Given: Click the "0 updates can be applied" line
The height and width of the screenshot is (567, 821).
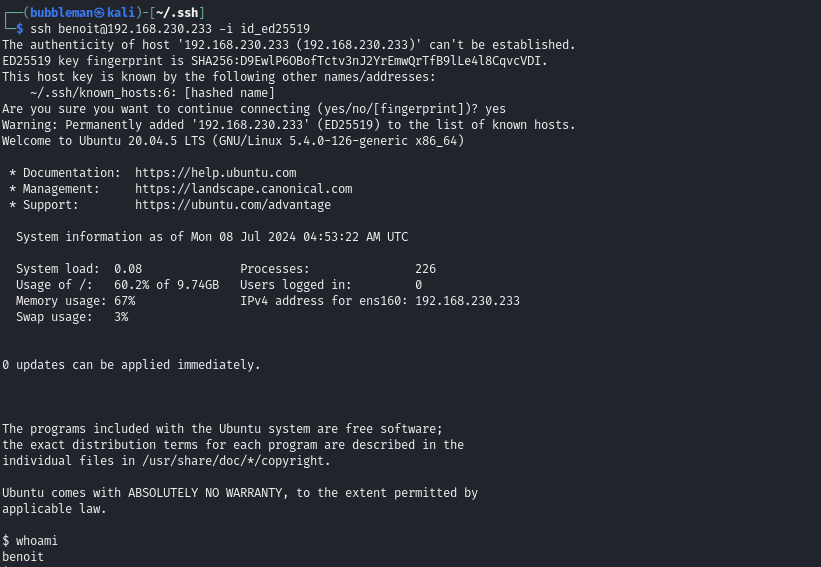Looking at the screenshot, I should [x=131, y=365].
